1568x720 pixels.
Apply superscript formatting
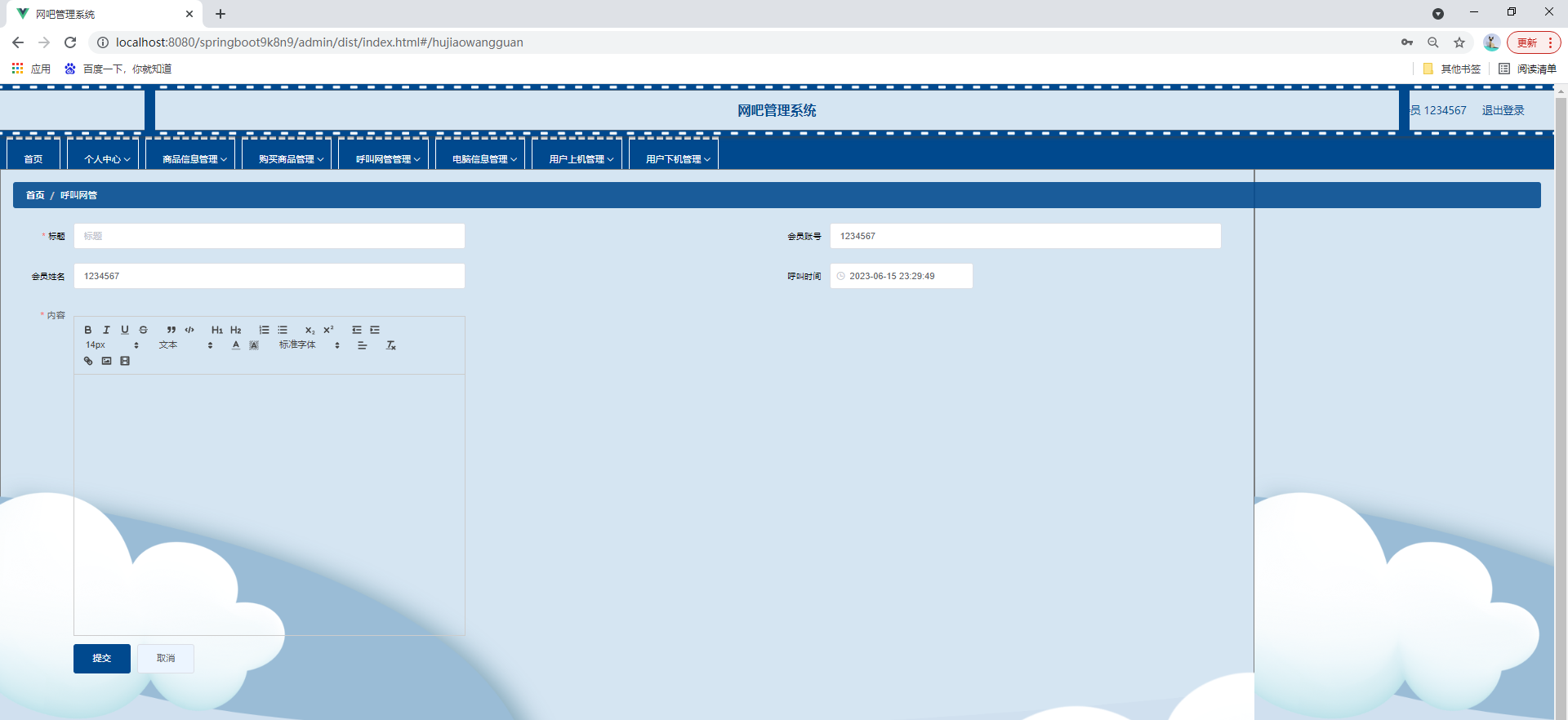point(328,330)
